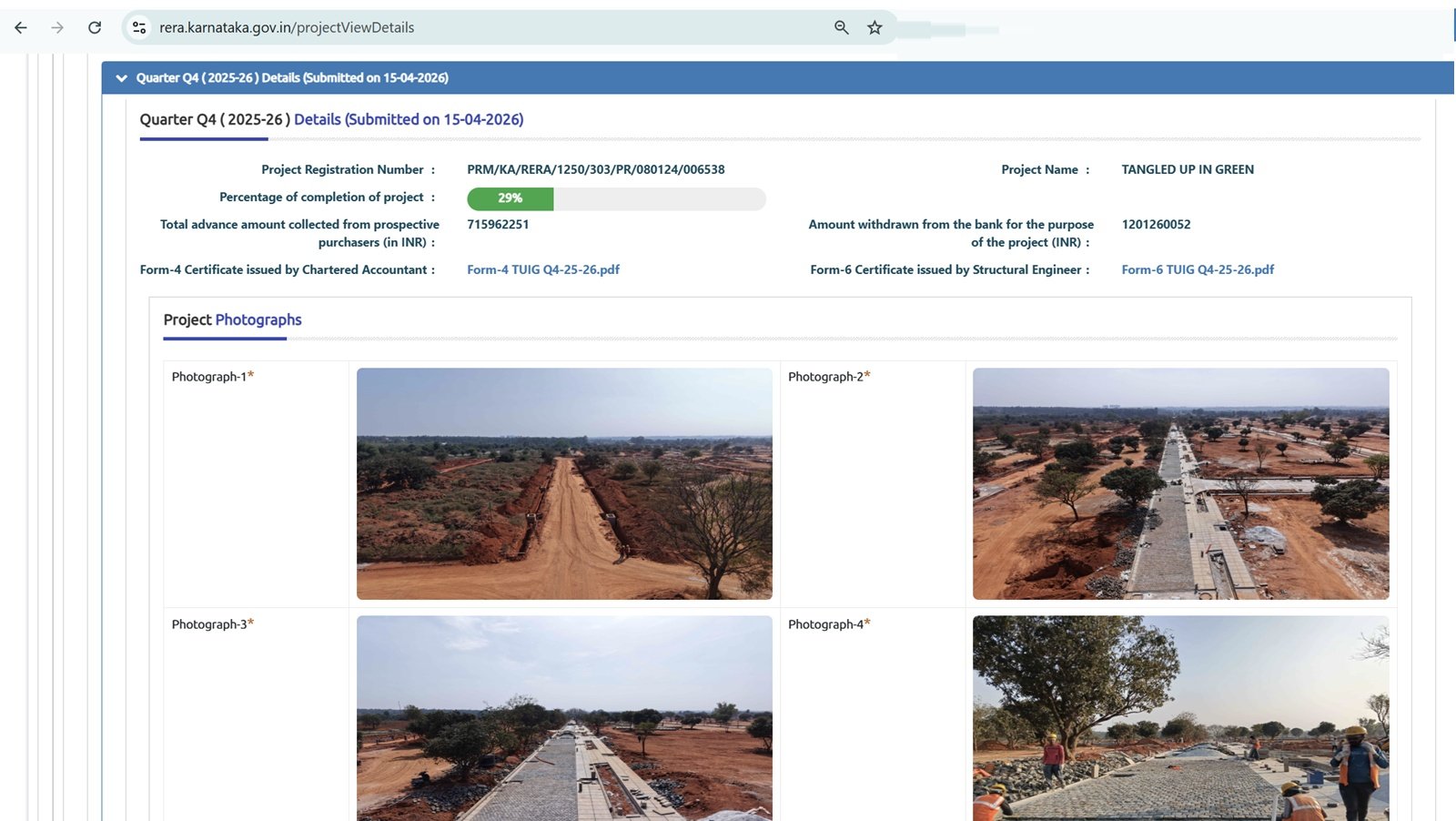View Photograph-4 workers paving image
The image size is (1456, 821).
tap(1180, 718)
